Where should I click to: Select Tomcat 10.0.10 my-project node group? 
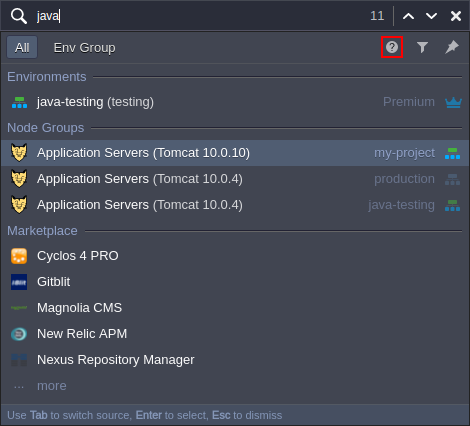tap(235, 153)
